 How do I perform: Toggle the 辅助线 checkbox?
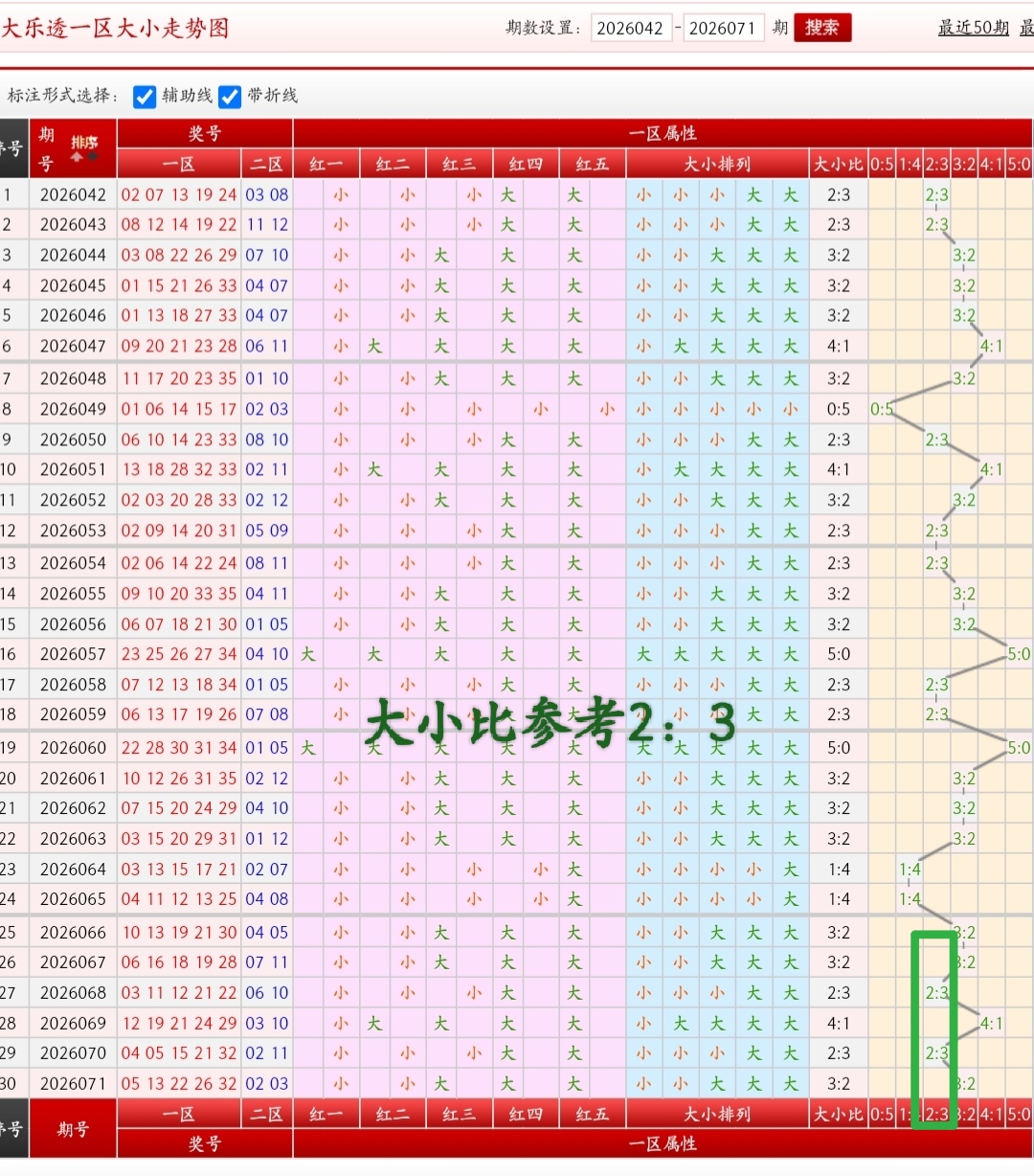pos(145,97)
